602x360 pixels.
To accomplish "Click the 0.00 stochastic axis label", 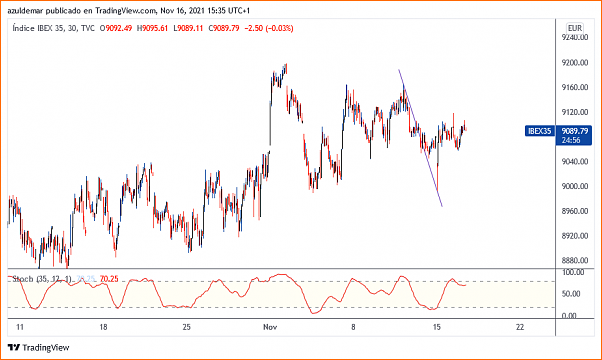I will tap(569, 315).
